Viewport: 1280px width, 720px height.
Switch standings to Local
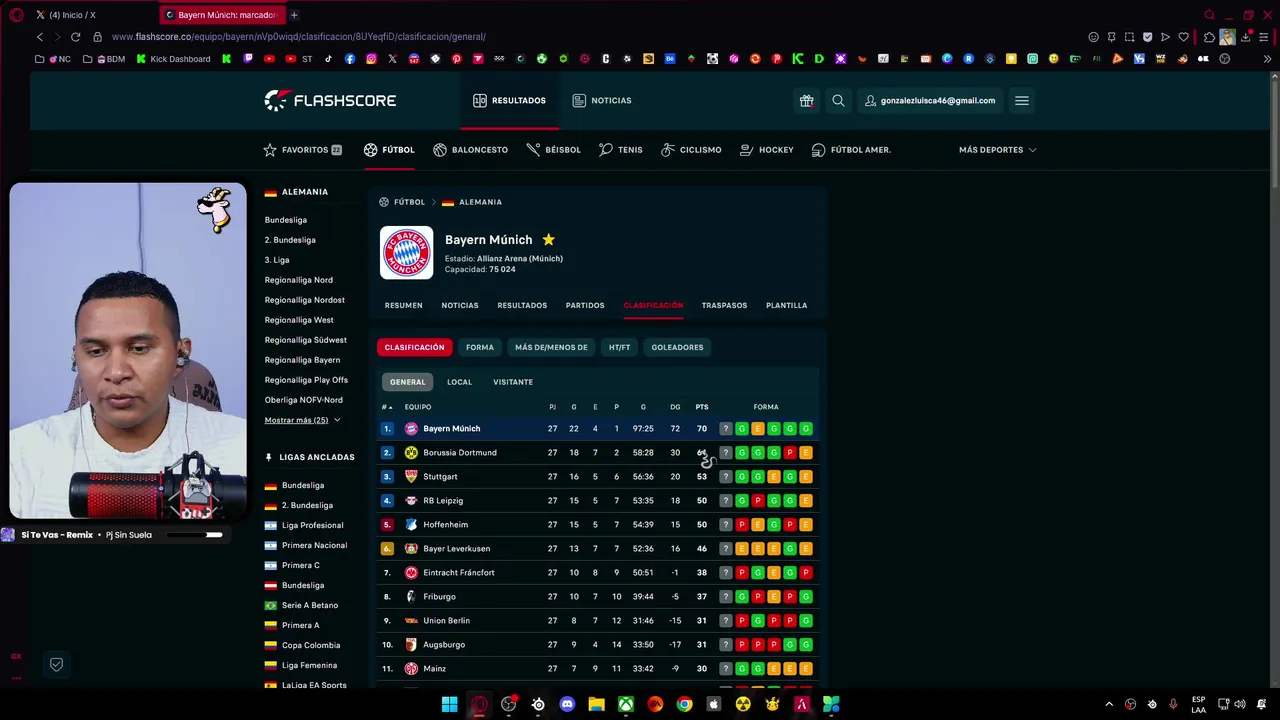[x=459, y=382]
